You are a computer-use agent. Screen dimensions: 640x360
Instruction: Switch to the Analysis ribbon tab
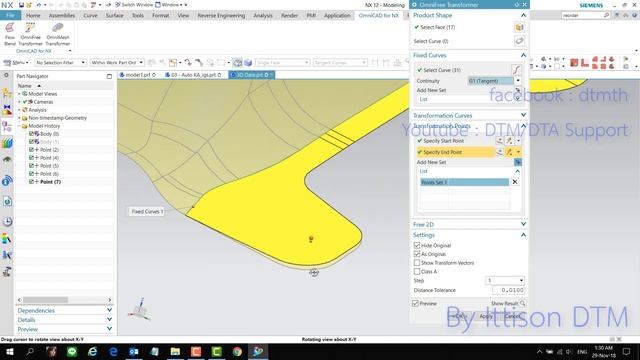pyautogui.click(x=262, y=16)
